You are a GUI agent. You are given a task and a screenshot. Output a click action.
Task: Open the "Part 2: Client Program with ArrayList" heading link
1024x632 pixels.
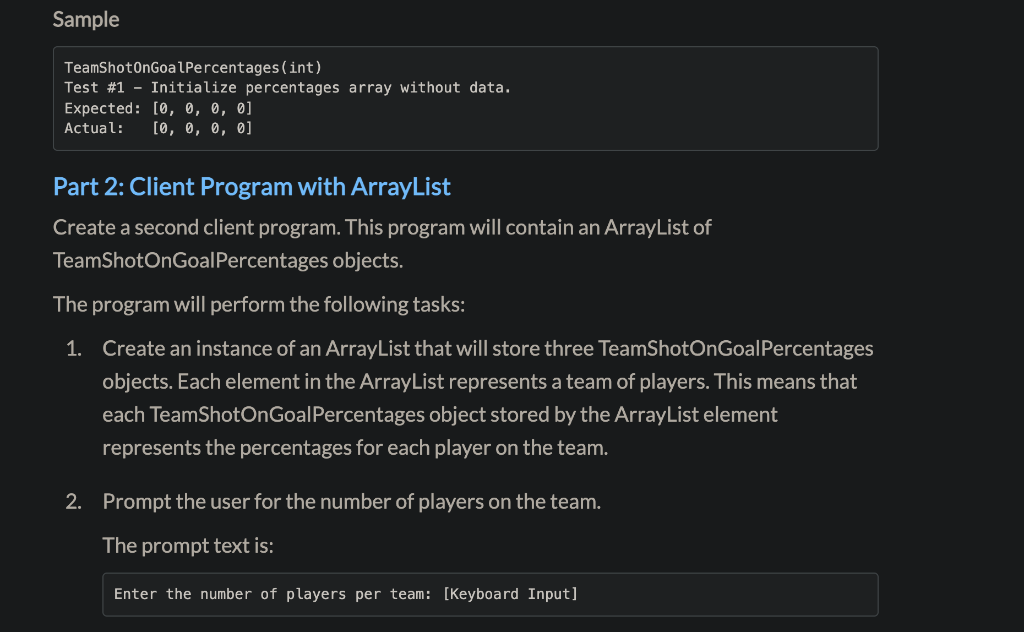tap(251, 187)
